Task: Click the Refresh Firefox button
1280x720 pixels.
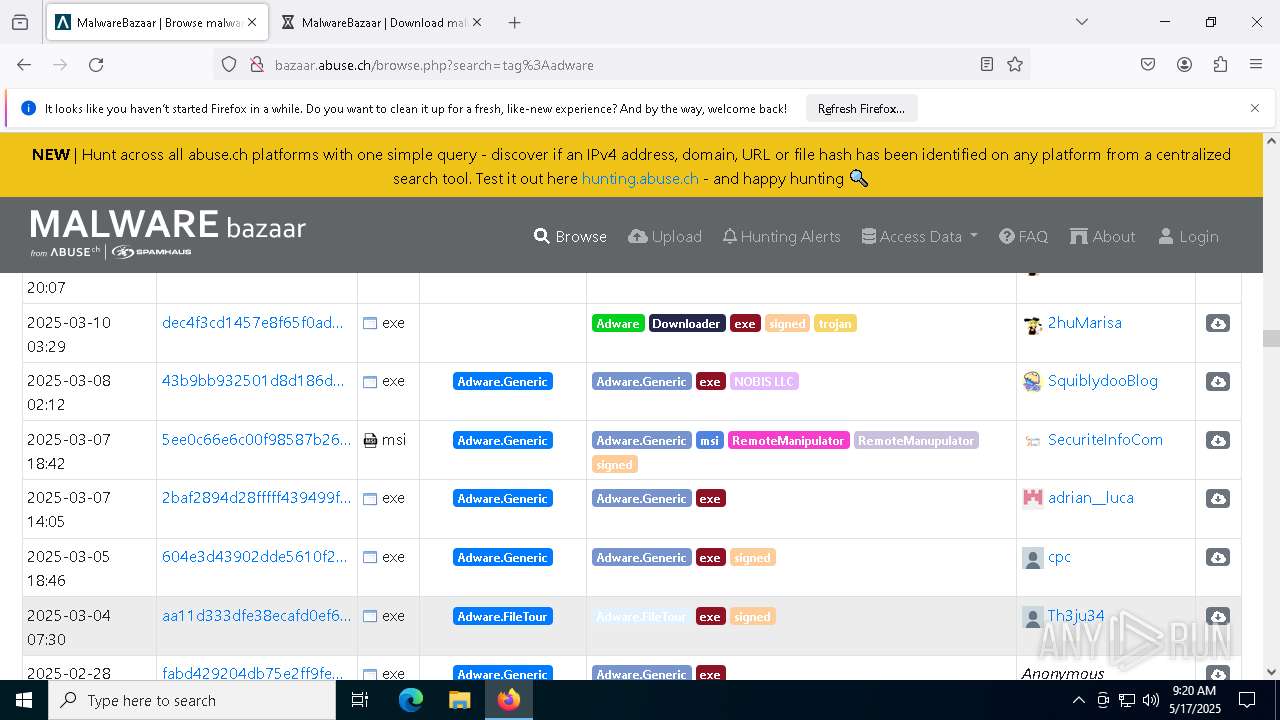Action: click(x=861, y=109)
